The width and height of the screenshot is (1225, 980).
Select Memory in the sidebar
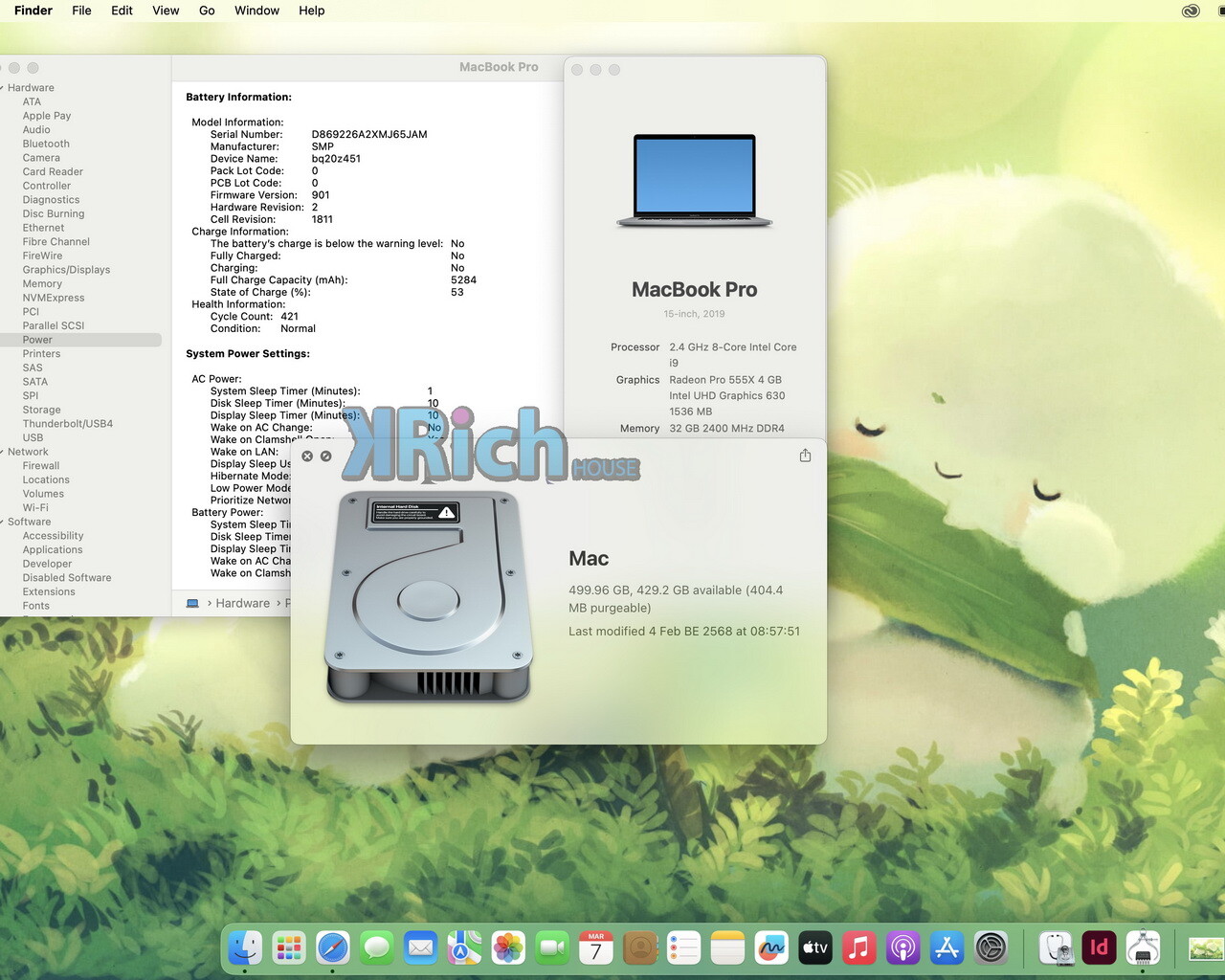click(x=42, y=283)
